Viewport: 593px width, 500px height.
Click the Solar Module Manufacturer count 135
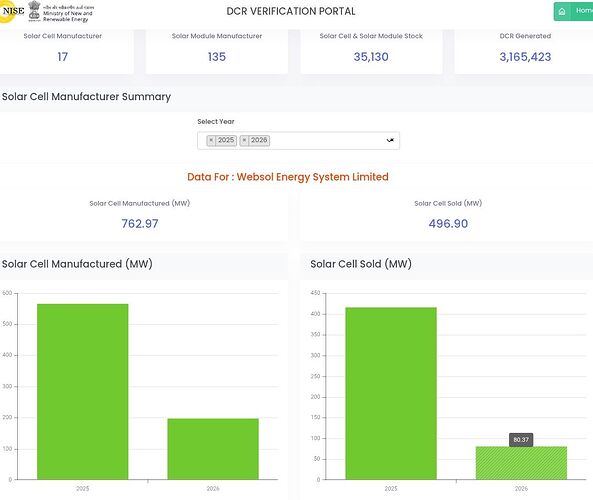[x=217, y=57]
